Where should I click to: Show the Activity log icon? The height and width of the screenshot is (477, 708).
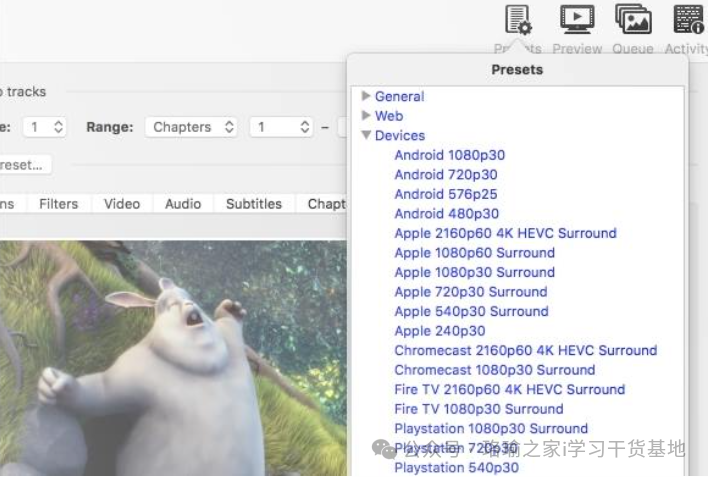coord(688,20)
